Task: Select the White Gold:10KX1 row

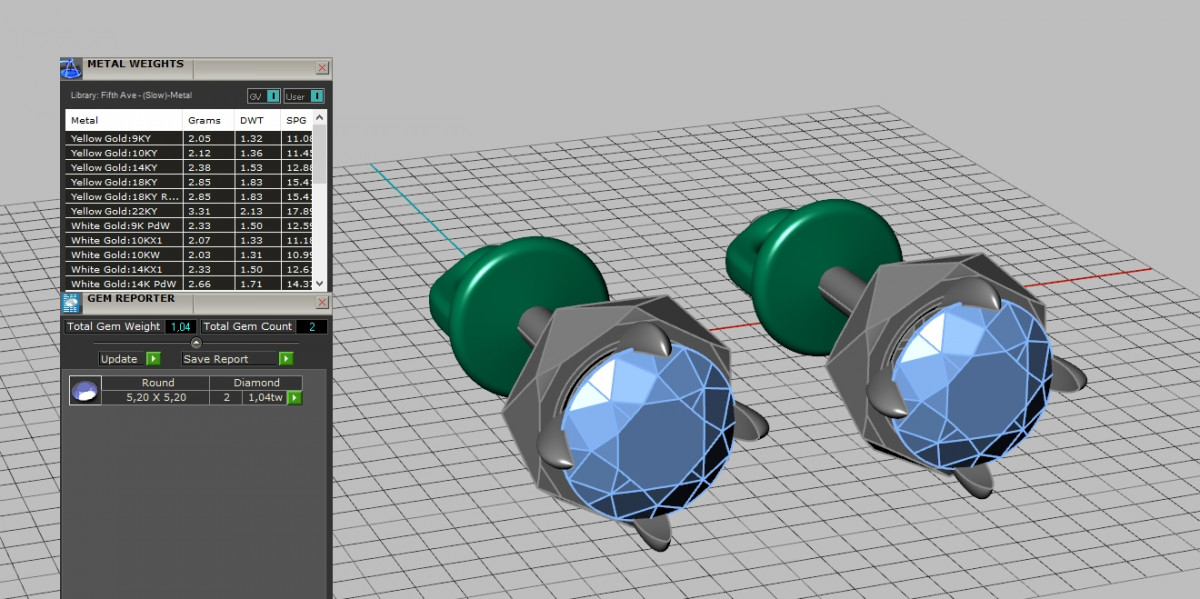Action: click(189, 240)
